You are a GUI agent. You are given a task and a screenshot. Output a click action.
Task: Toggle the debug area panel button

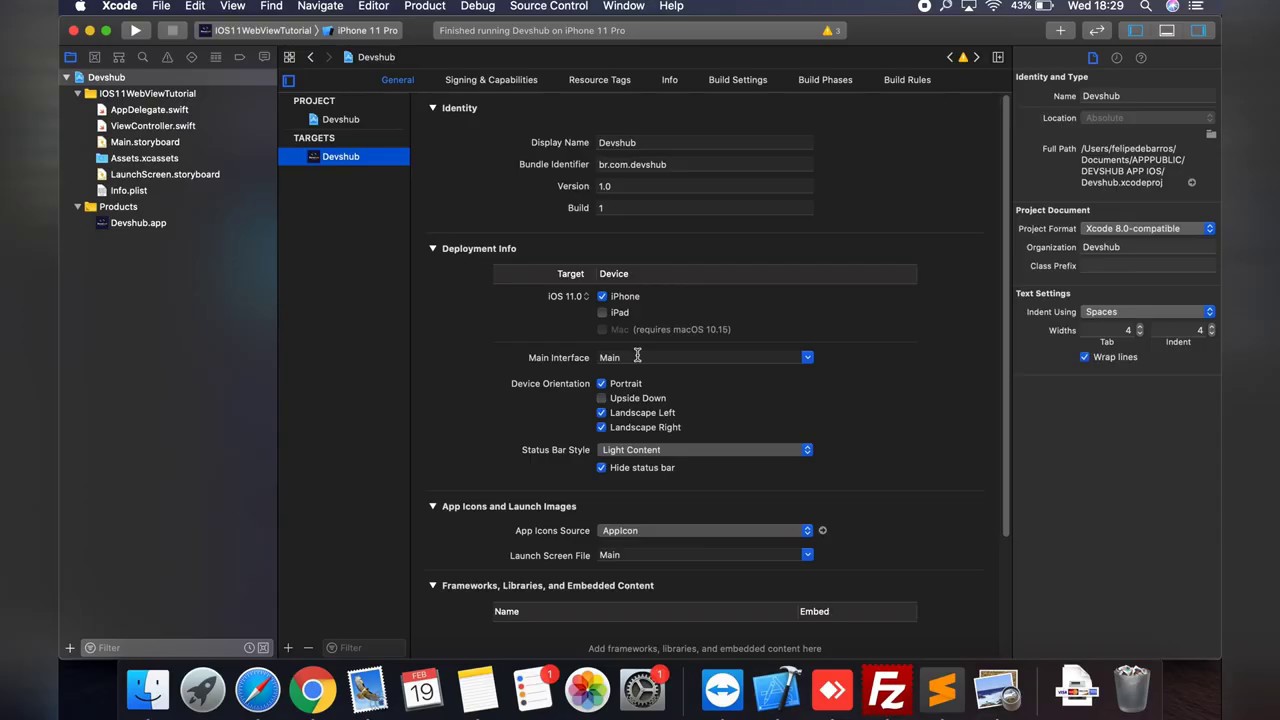[1167, 31]
